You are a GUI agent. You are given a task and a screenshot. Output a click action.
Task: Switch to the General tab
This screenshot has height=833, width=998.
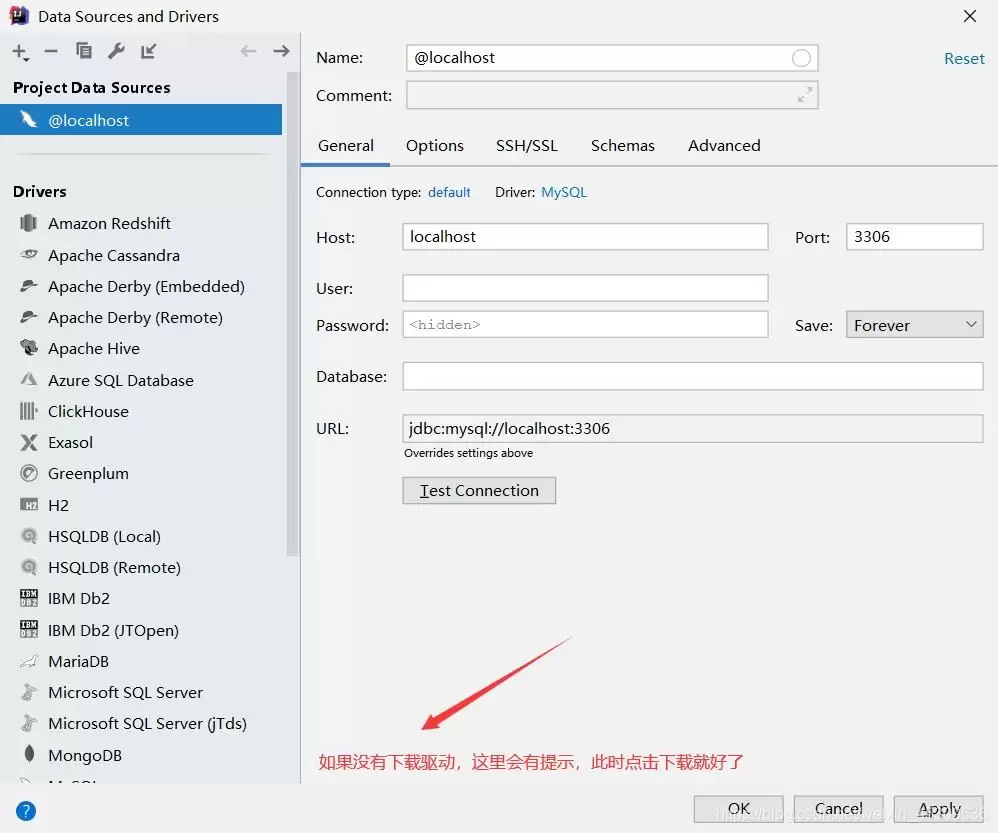point(346,146)
